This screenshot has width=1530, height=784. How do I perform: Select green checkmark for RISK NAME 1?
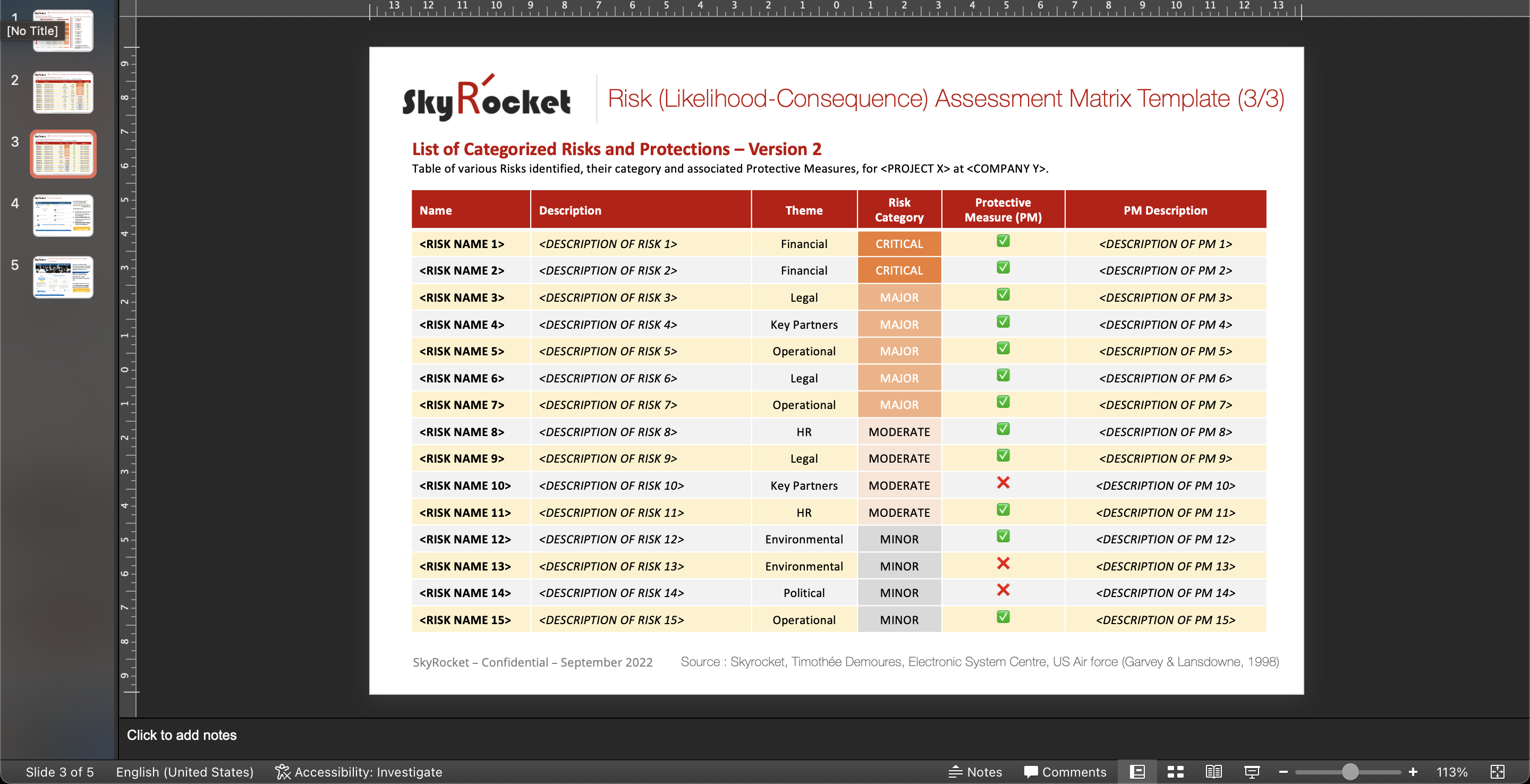[x=1003, y=241]
